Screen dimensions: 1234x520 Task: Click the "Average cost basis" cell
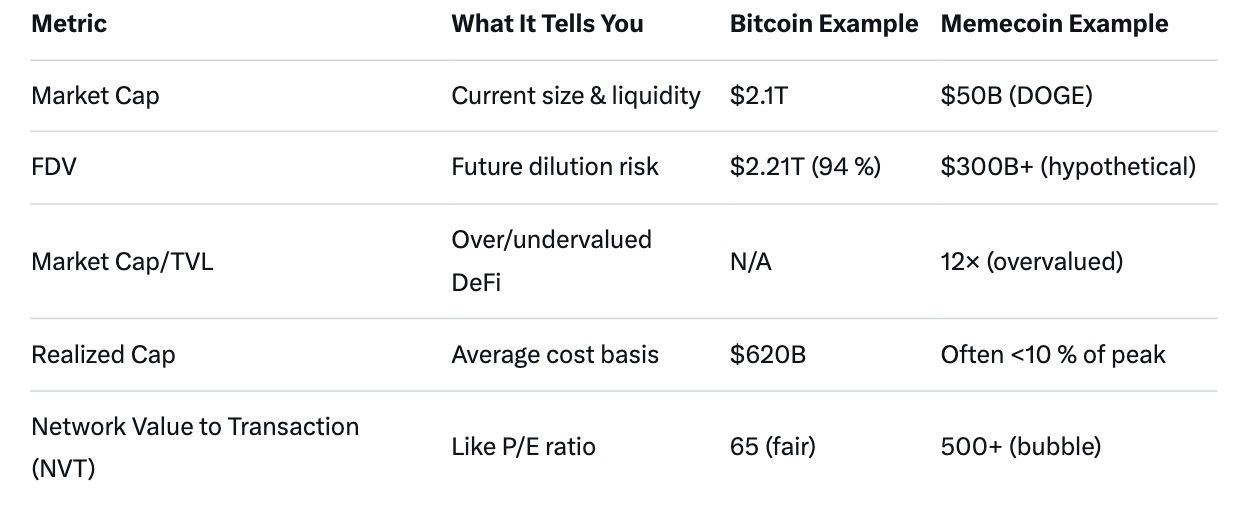(x=555, y=355)
